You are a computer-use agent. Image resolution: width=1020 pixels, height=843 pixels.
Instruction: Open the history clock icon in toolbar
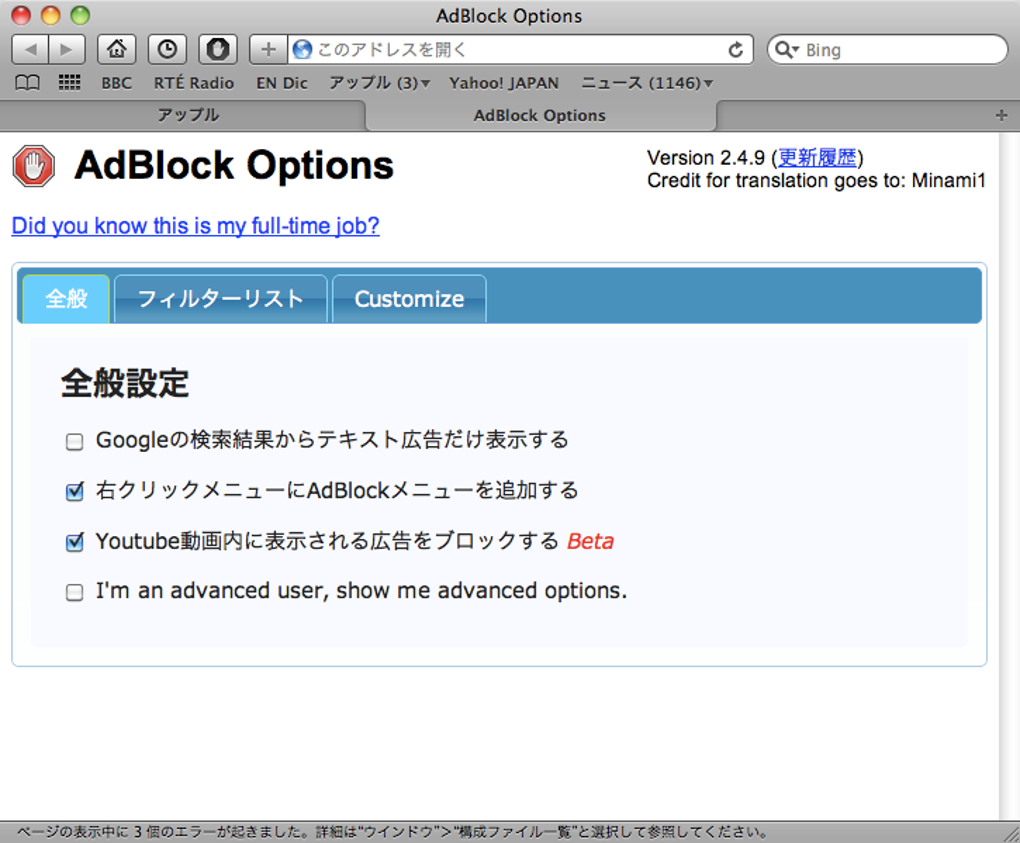coord(167,49)
